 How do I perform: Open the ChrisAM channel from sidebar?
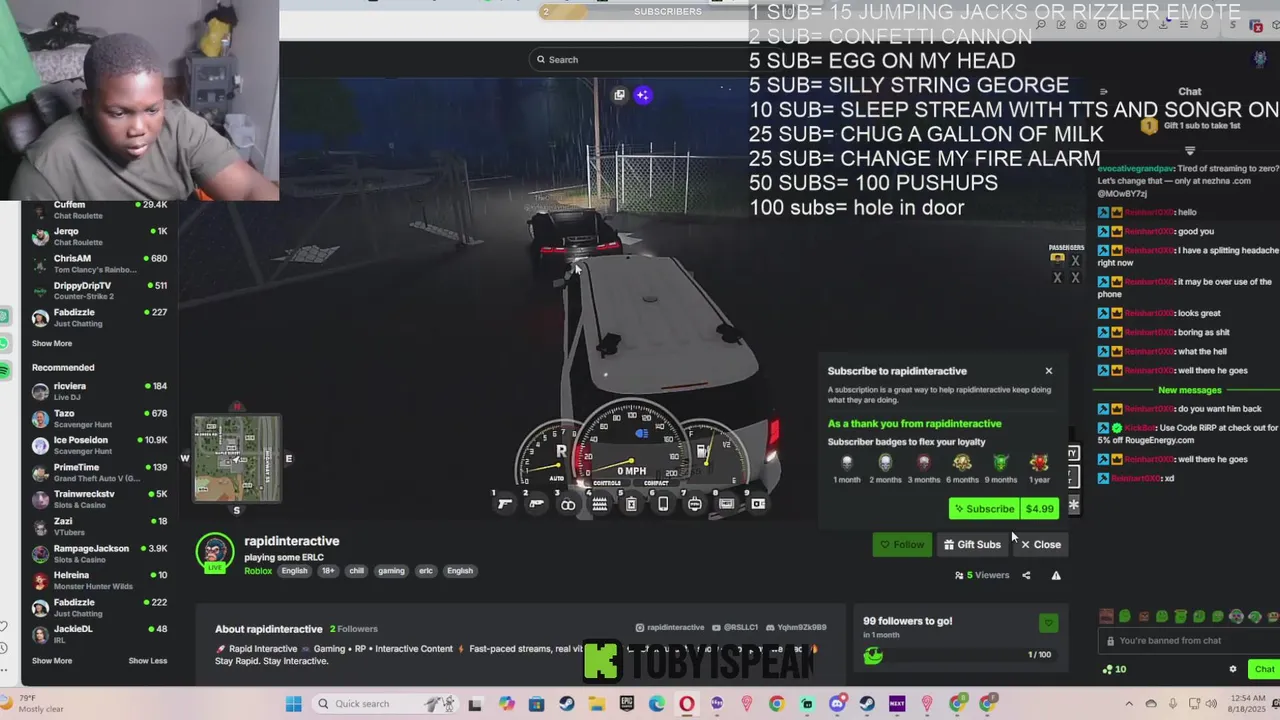[100, 264]
